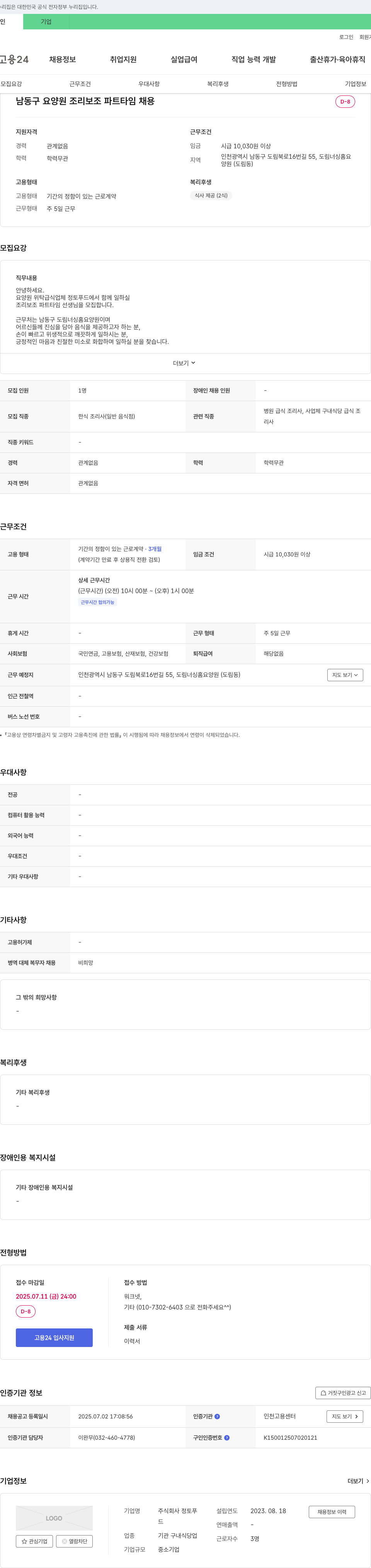Open the 실업급여 menu
This screenshot has width=371, height=1568.
[184, 60]
